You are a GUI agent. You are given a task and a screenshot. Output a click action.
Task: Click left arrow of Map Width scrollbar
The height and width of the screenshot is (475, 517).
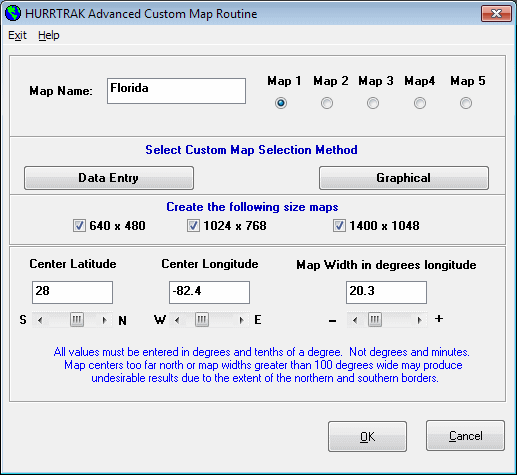(355, 320)
